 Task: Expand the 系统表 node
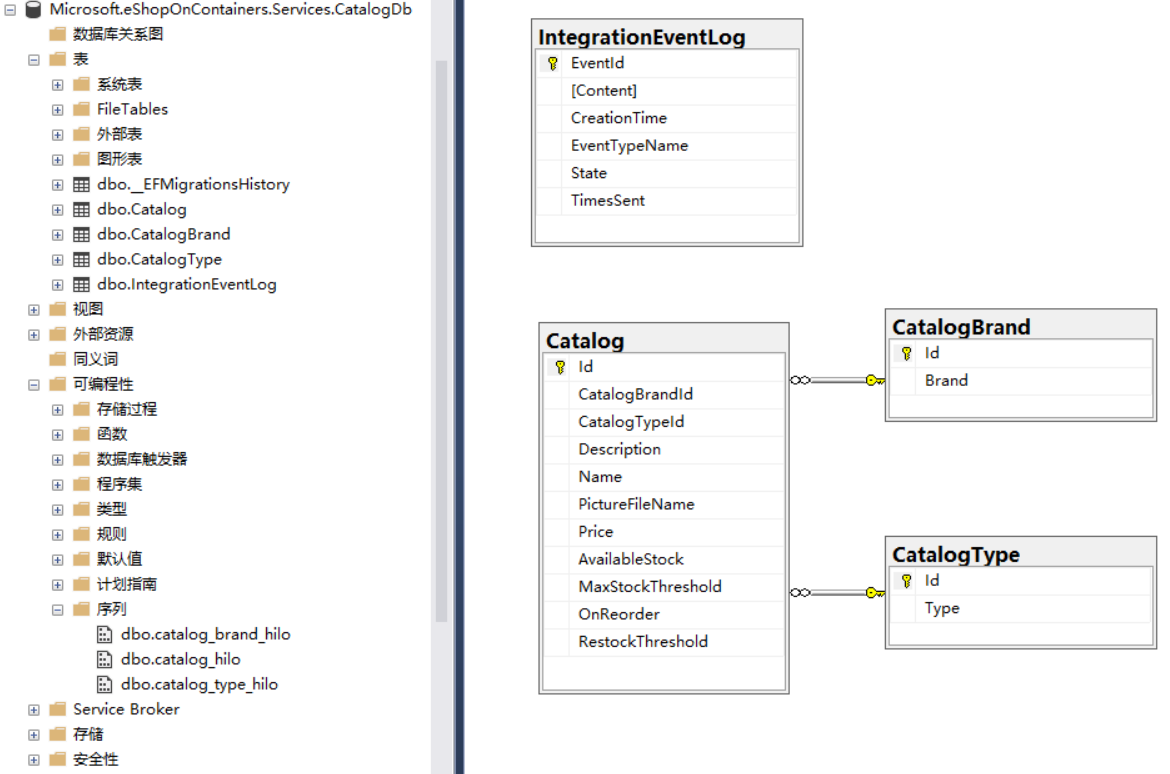point(57,84)
